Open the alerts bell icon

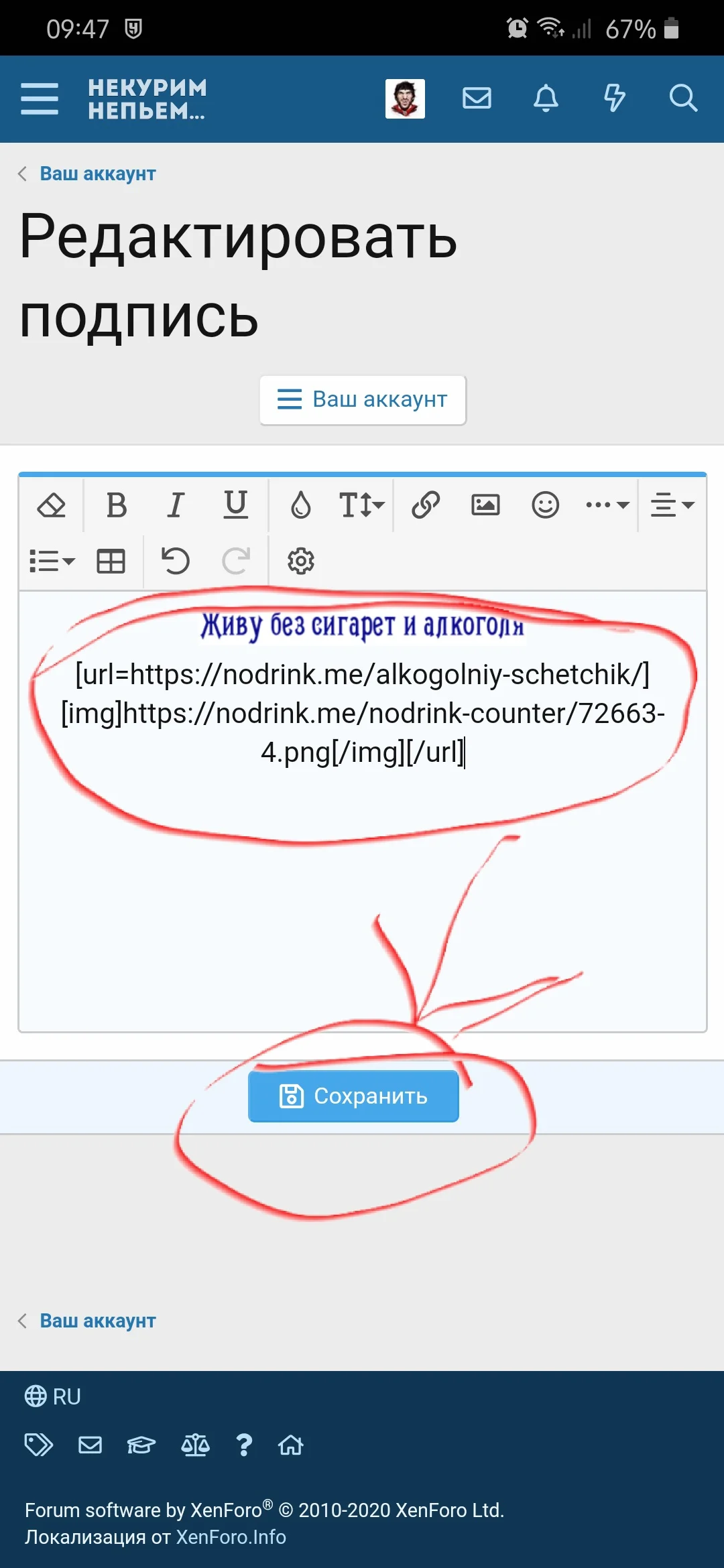click(546, 99)
